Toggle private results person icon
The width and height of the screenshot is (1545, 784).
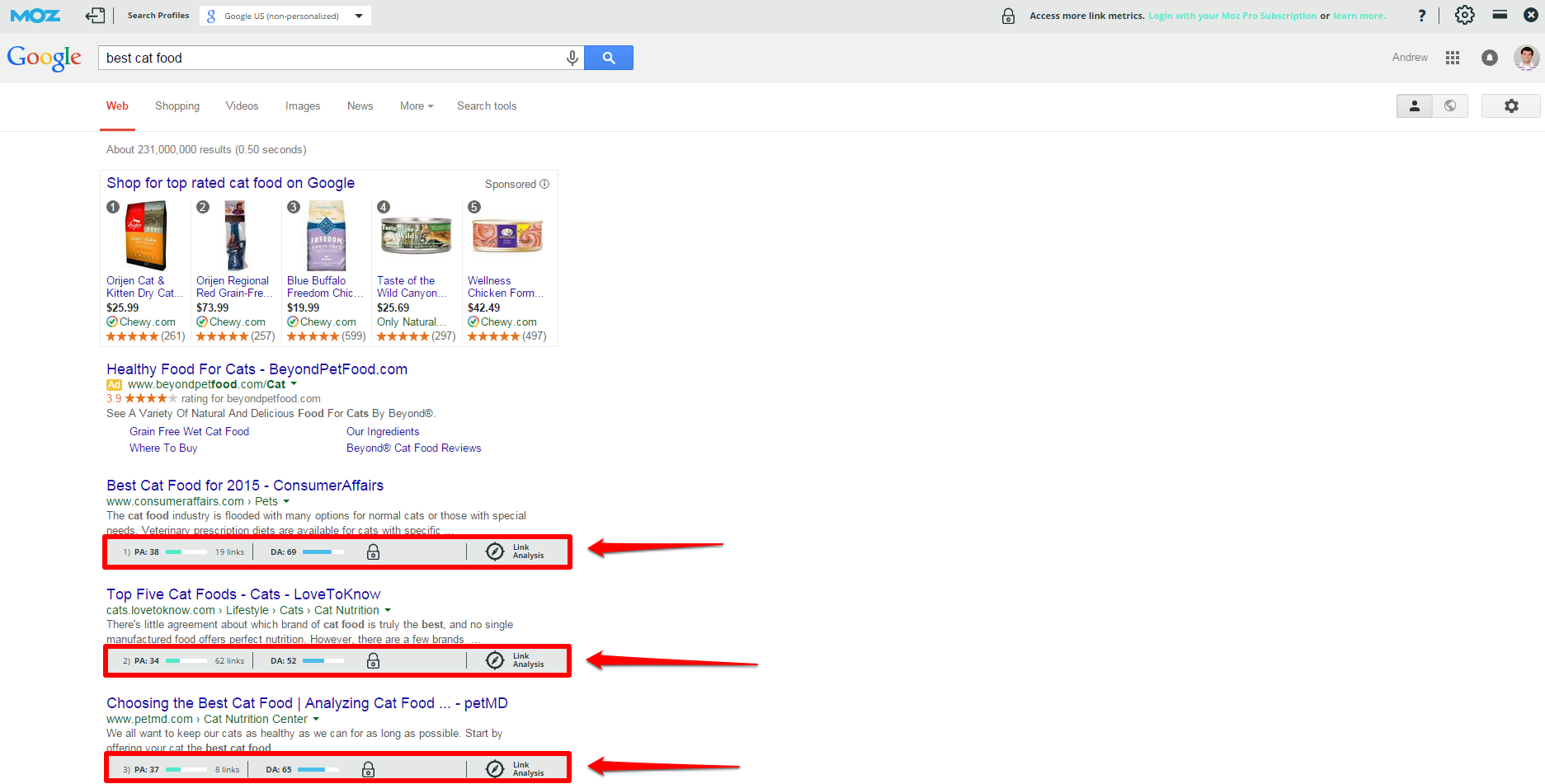click(x=1414, y=106)
